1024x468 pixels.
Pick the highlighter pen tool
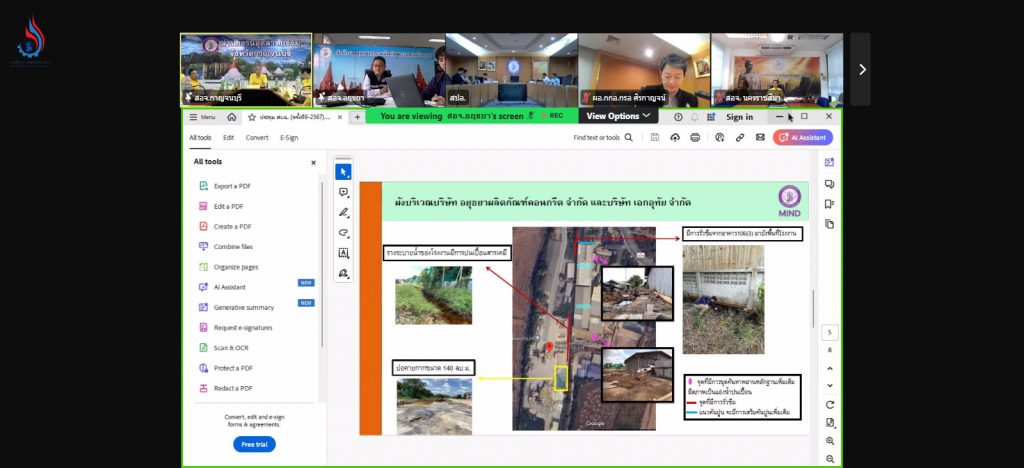[343, 212]
